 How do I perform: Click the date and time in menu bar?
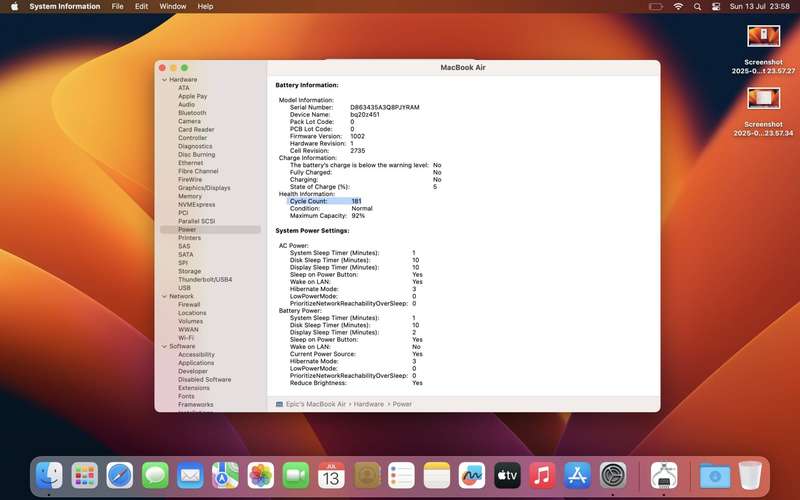tap(760, 7)
